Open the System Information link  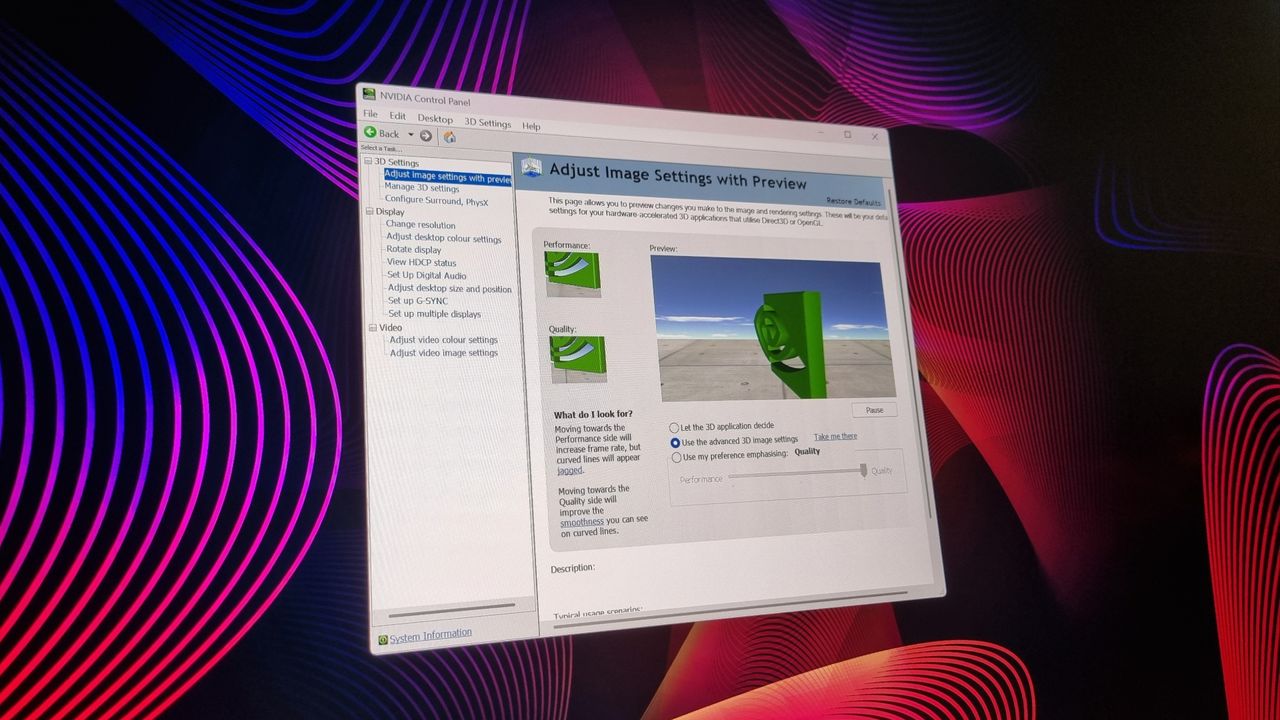pyautogui.click(x=430, y=636)
